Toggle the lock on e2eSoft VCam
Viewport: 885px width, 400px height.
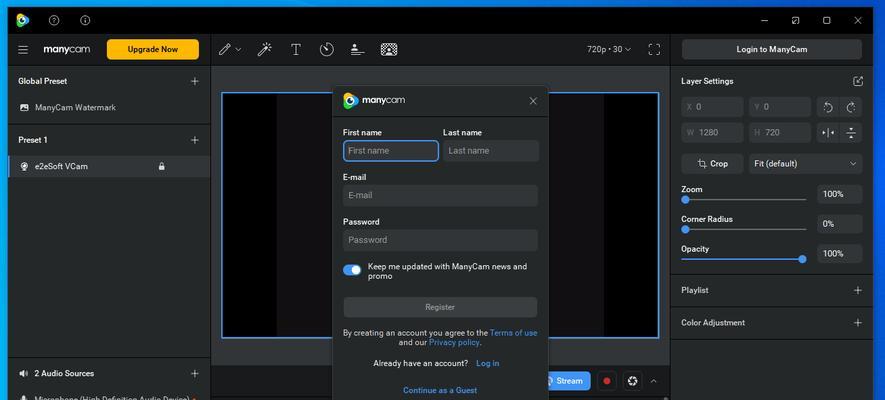tap(162, 166)
